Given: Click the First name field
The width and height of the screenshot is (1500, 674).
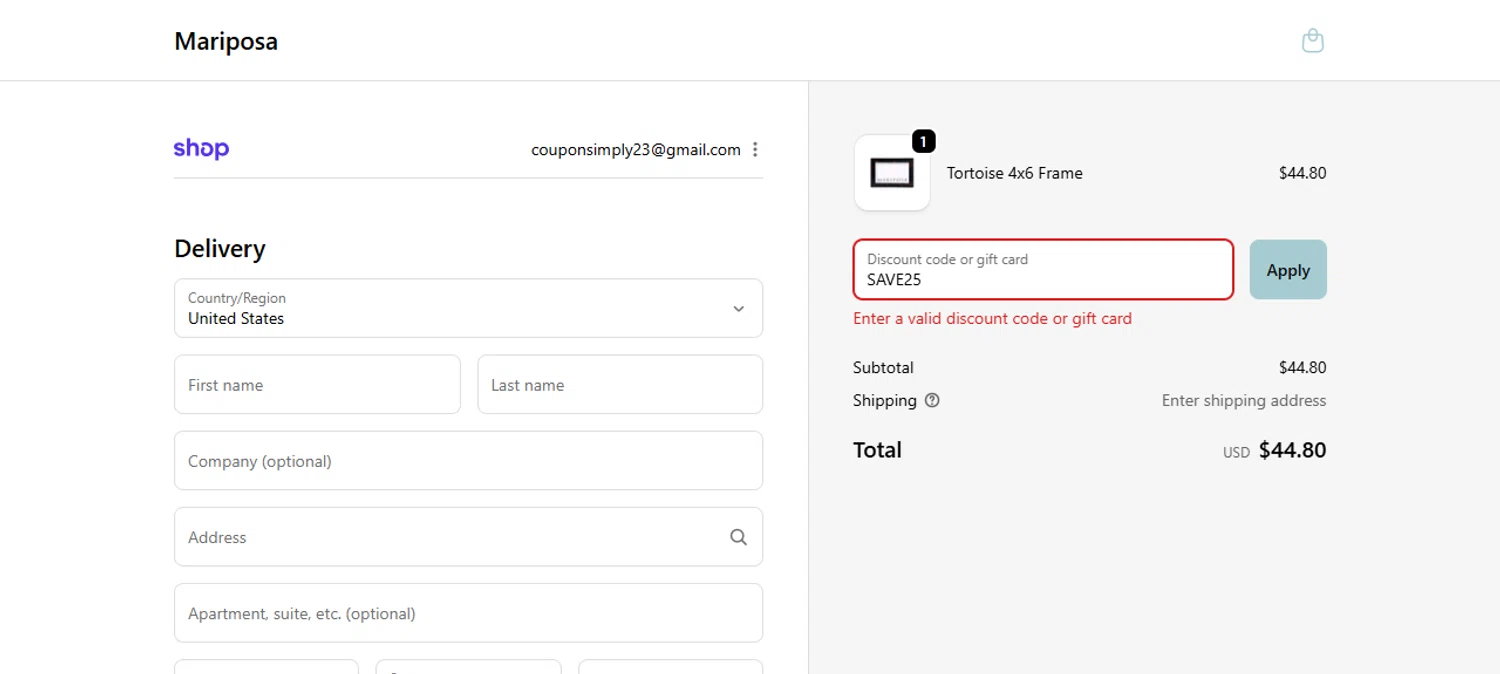Looking at the screenshot, I should point(317,384).
